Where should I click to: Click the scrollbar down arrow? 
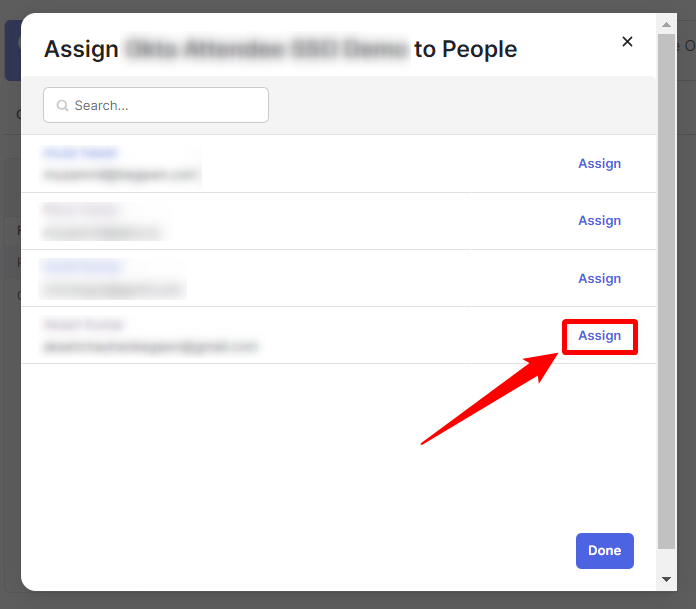[x=666, y=579]
